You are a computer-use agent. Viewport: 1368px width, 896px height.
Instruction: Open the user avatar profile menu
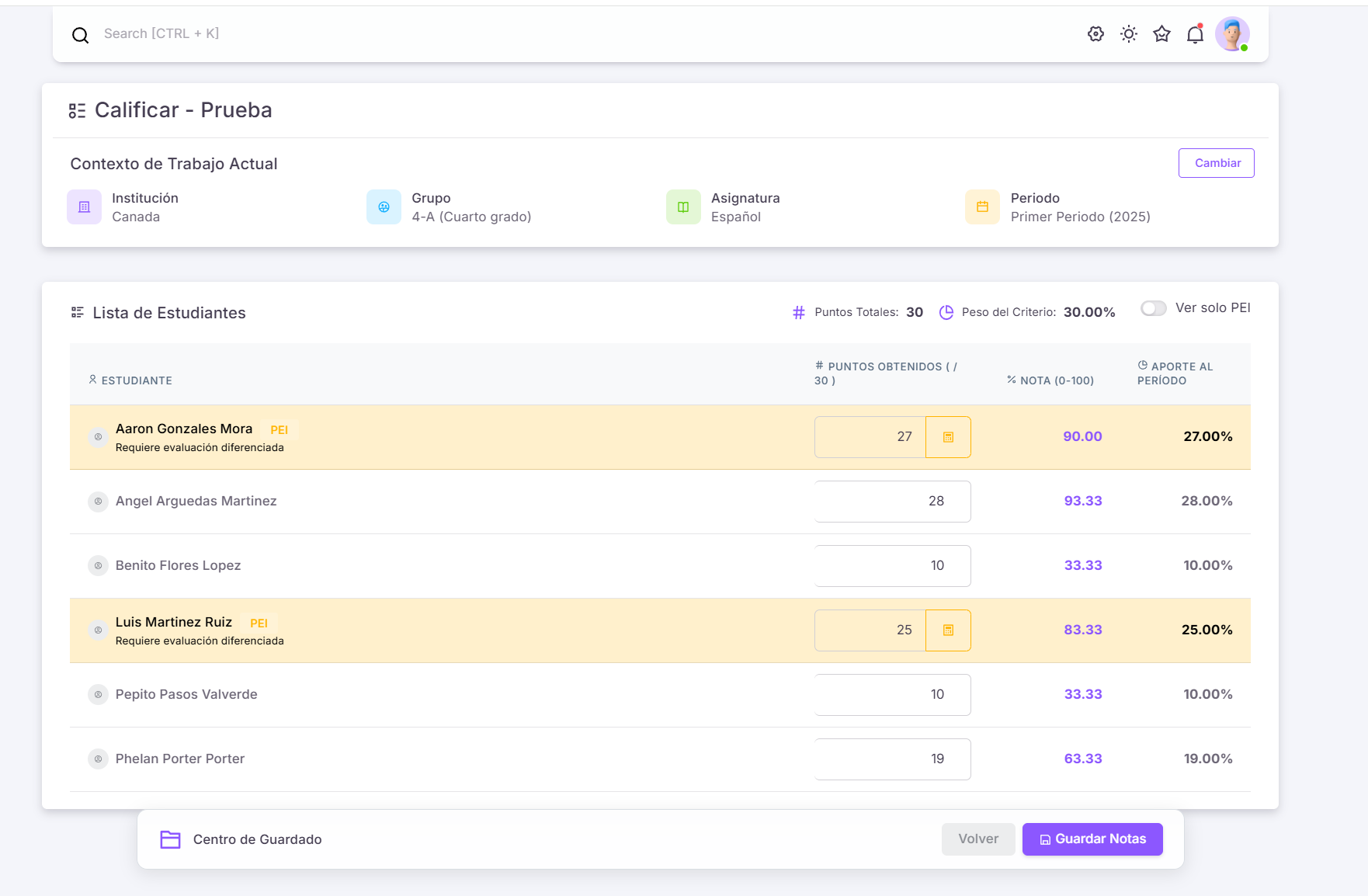pyautogui.click(x=1231, y=34)
